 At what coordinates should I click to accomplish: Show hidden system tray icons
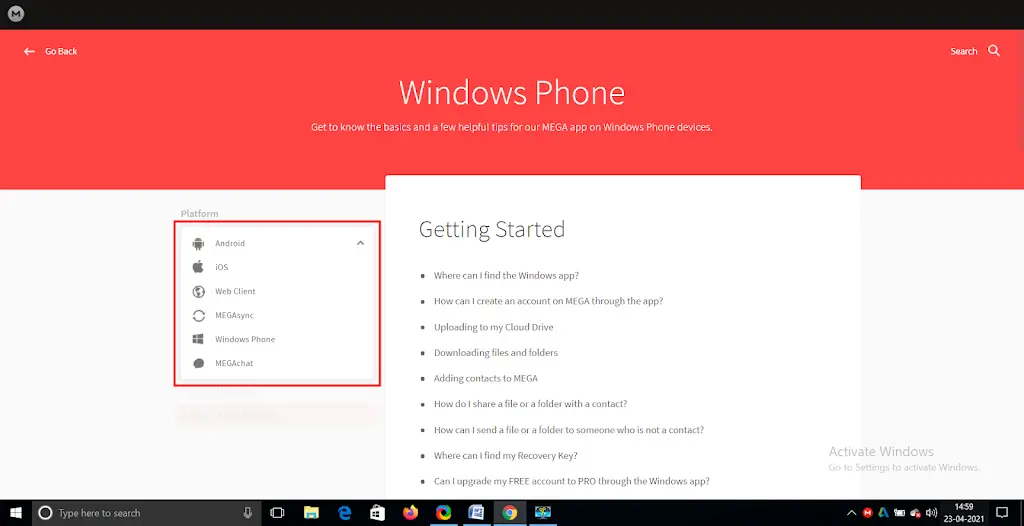pyautogui.click(x=852, y=513)
